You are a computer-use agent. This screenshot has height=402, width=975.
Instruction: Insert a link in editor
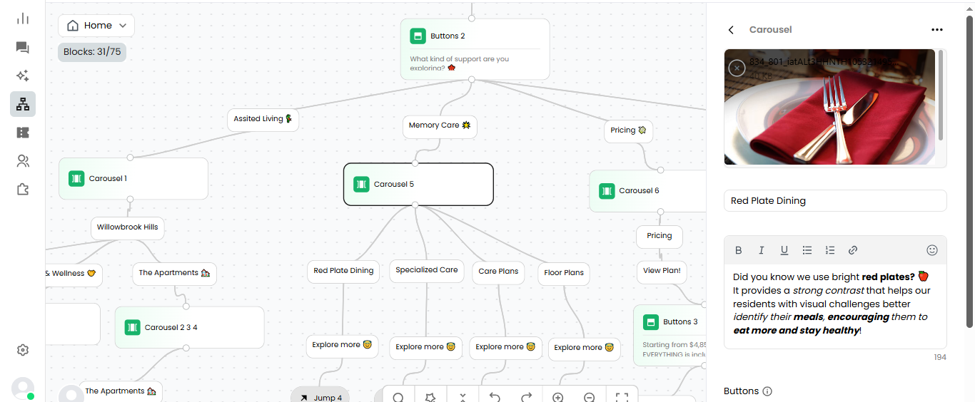(x=853, y=250)
